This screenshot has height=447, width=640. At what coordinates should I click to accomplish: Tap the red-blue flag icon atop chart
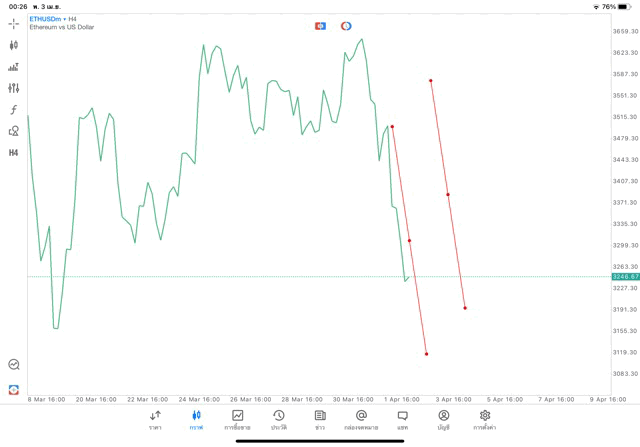[320, 26]
